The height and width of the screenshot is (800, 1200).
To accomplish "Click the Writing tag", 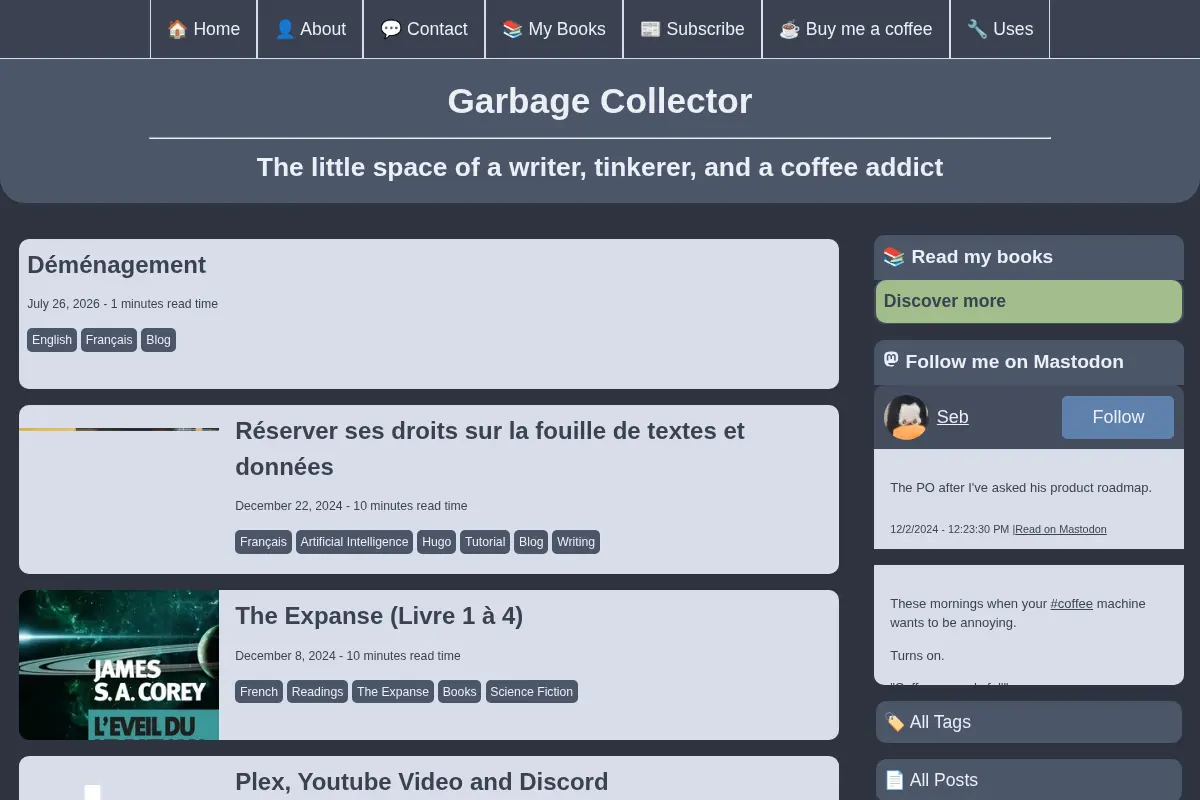I will click(576, 542).
